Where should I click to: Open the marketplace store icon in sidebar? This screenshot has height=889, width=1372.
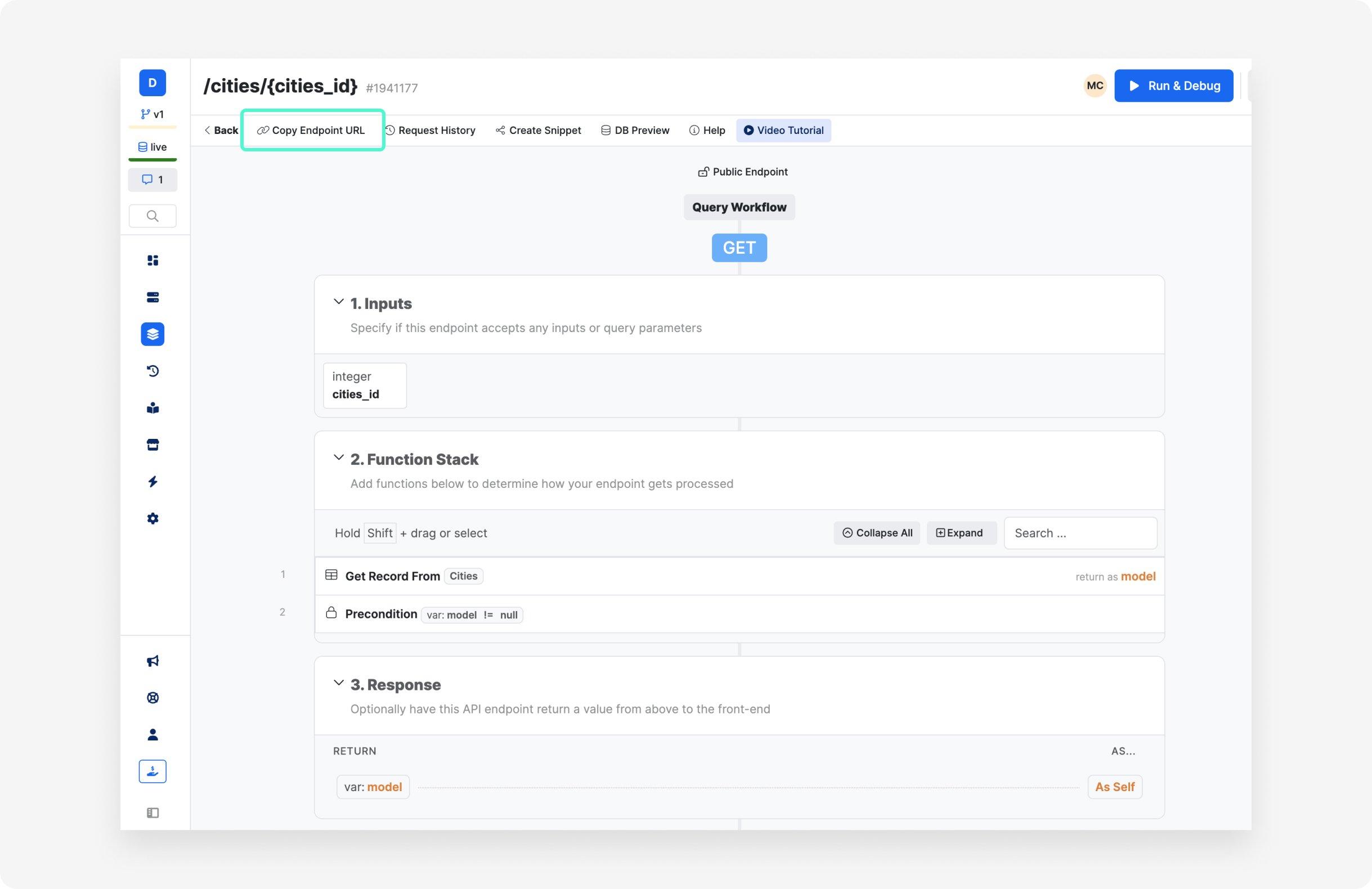pyautogui.click(x=152, y=444)
